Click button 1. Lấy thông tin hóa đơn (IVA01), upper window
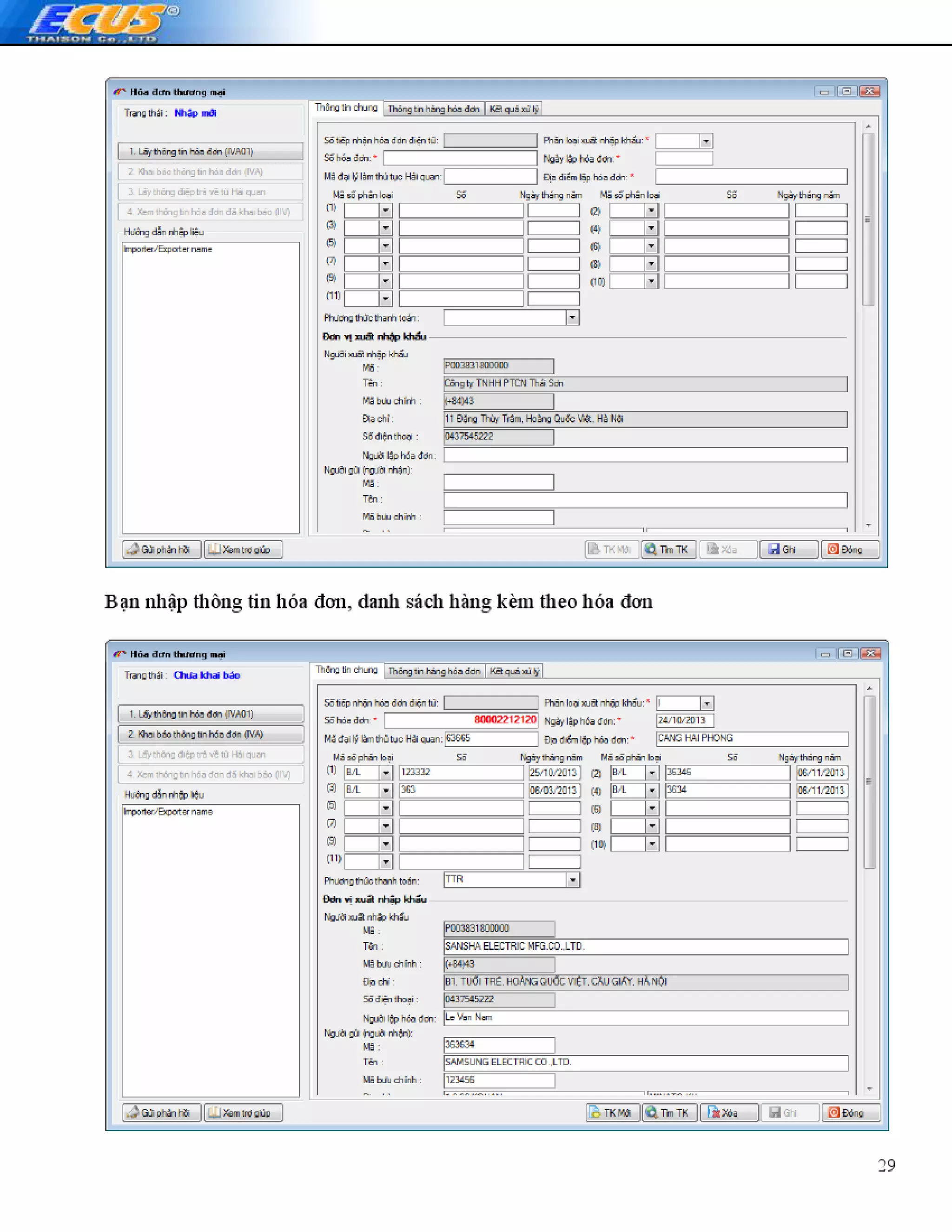The height and width of the screenshot is (1232, 952). tap(211, 151)
